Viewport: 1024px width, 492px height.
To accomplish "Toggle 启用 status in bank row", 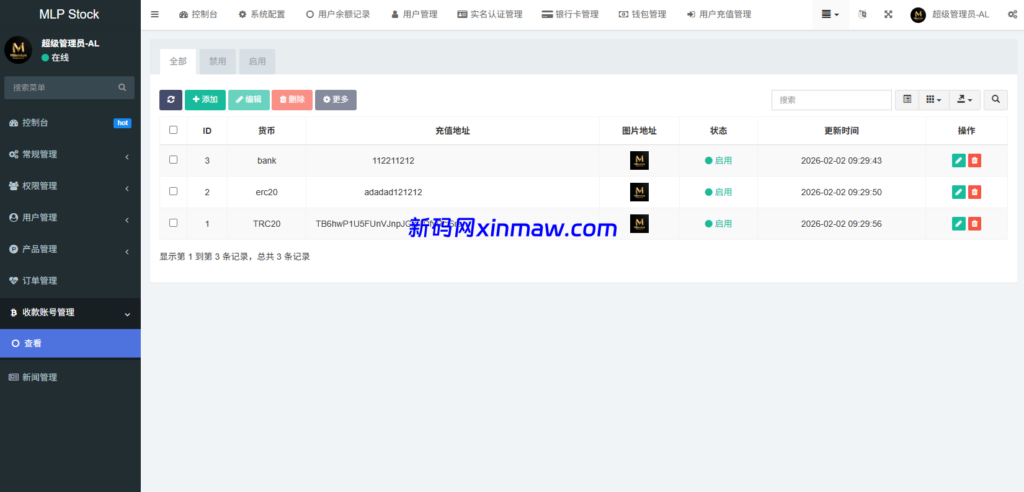I will pos(718,161).
